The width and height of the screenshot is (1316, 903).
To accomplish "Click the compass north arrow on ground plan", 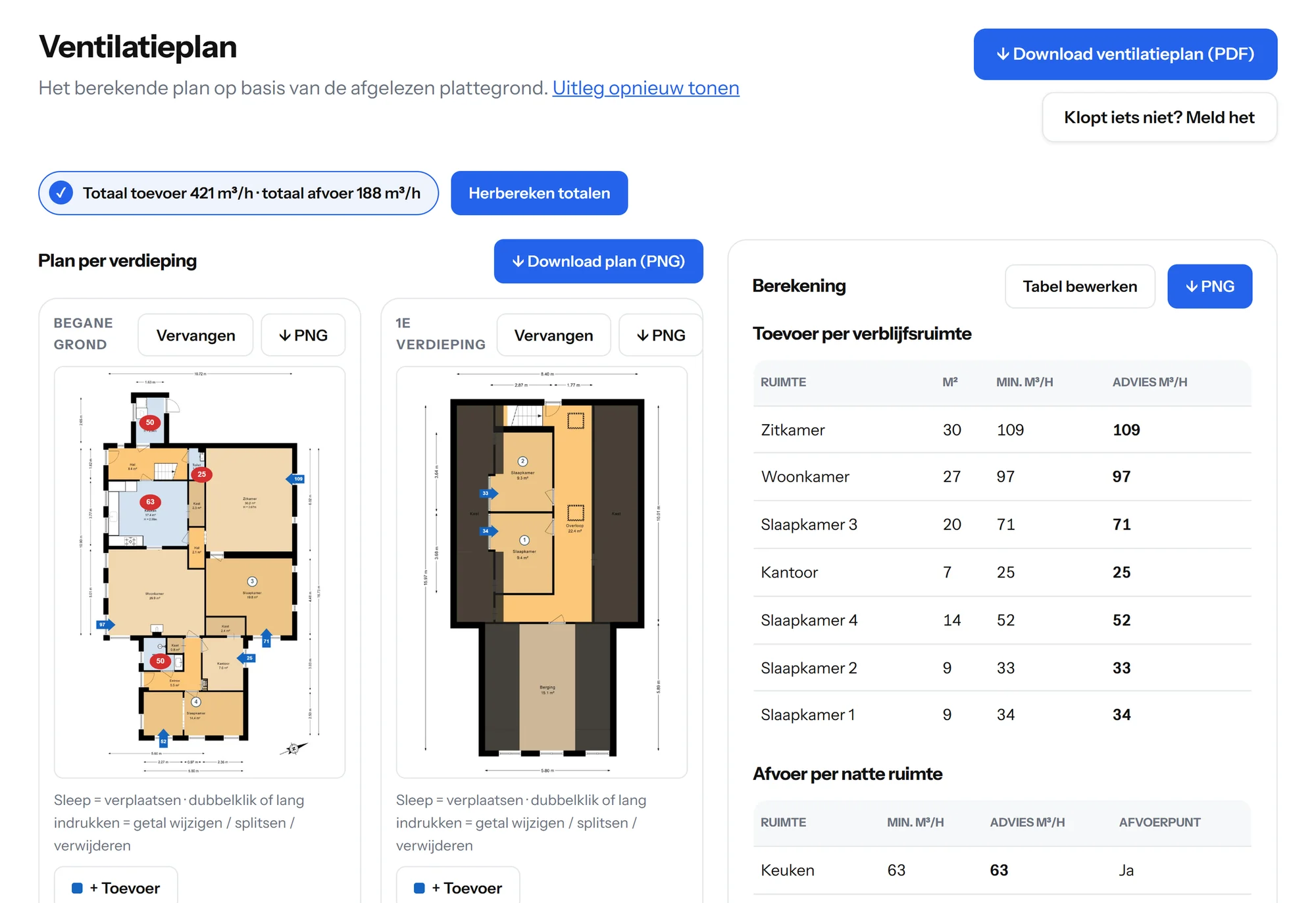I will point(293,748).
